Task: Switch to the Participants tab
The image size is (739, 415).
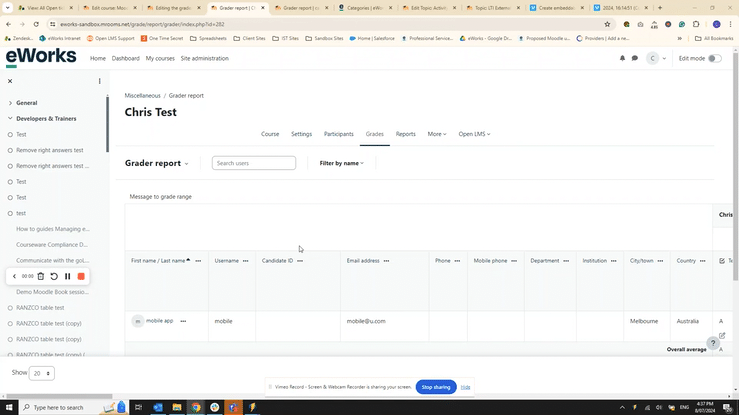Action: (x=338, y=134)
